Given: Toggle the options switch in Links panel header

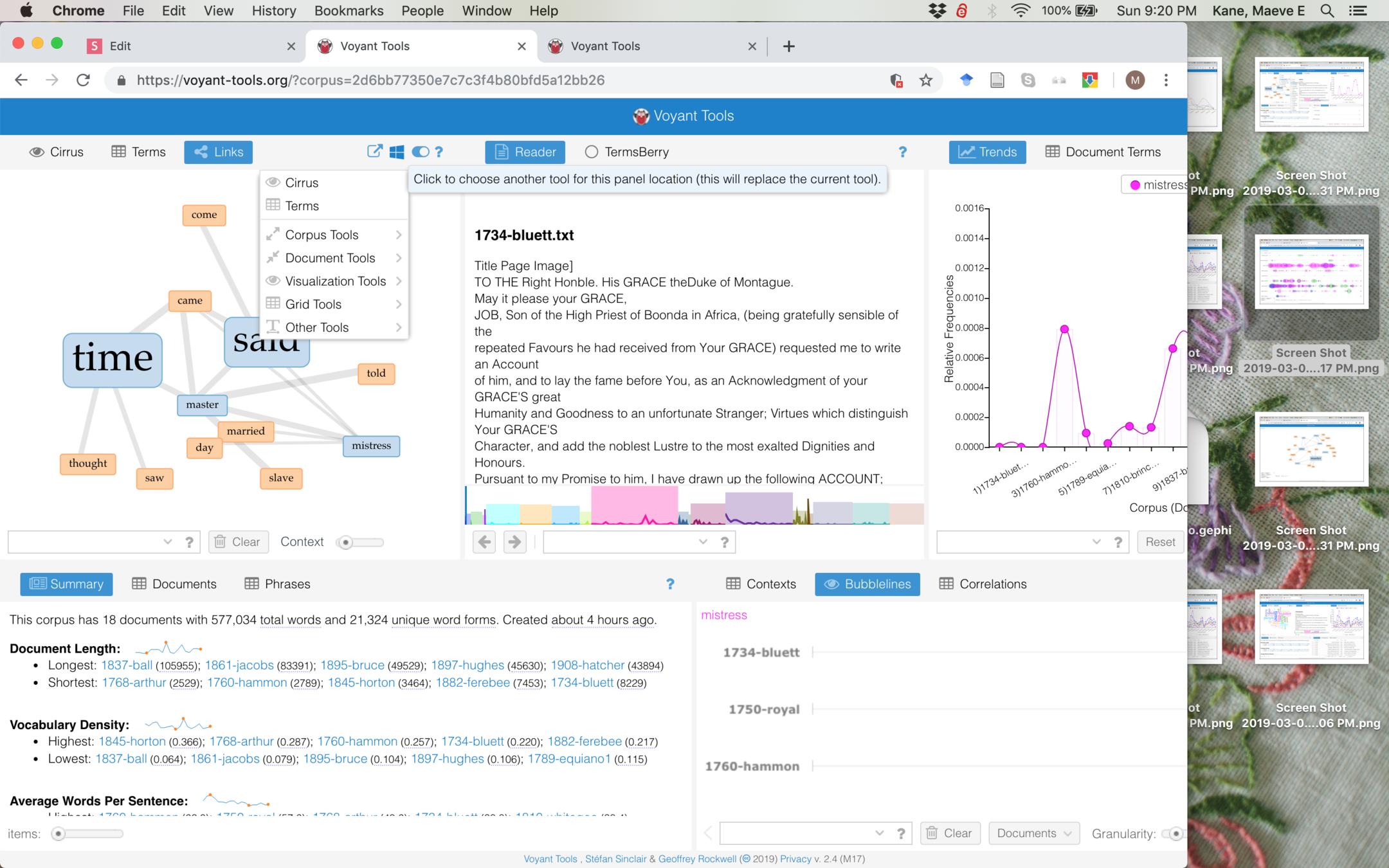Looking at the screenshot, I should pos(420,152).
